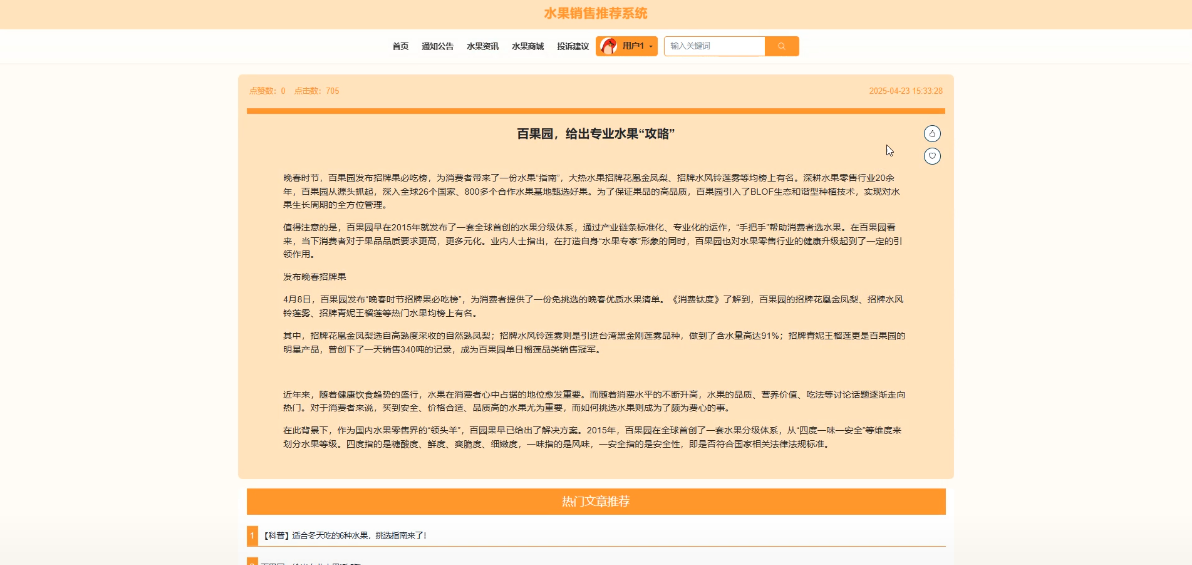Image resolution: width=1192 pixels, height=565 pixels.
Task: Click the timestamp 2025-04-23 15:33:28
Action: click(906, 91)
